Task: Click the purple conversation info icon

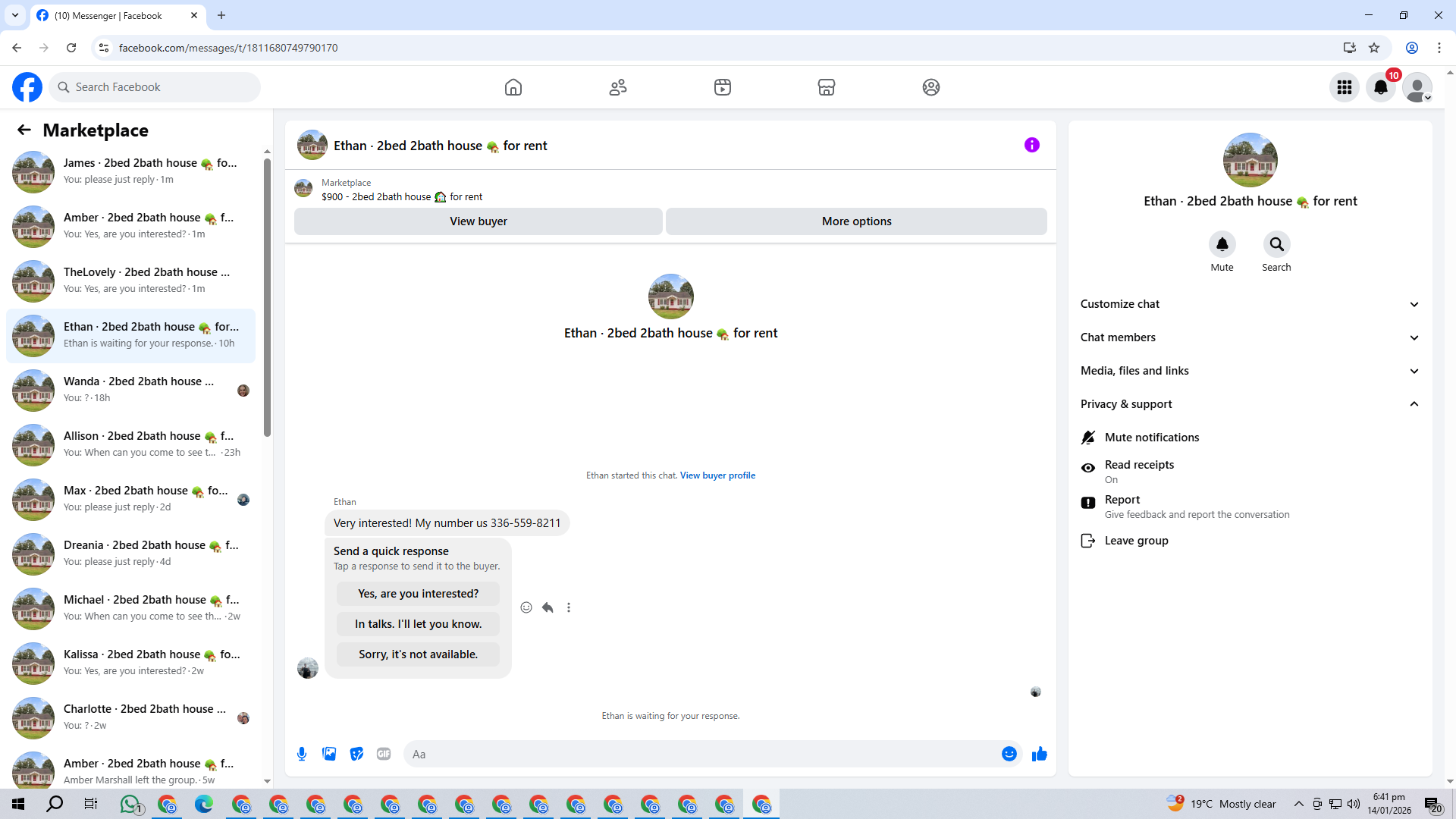Action: tap(1031, 145)
